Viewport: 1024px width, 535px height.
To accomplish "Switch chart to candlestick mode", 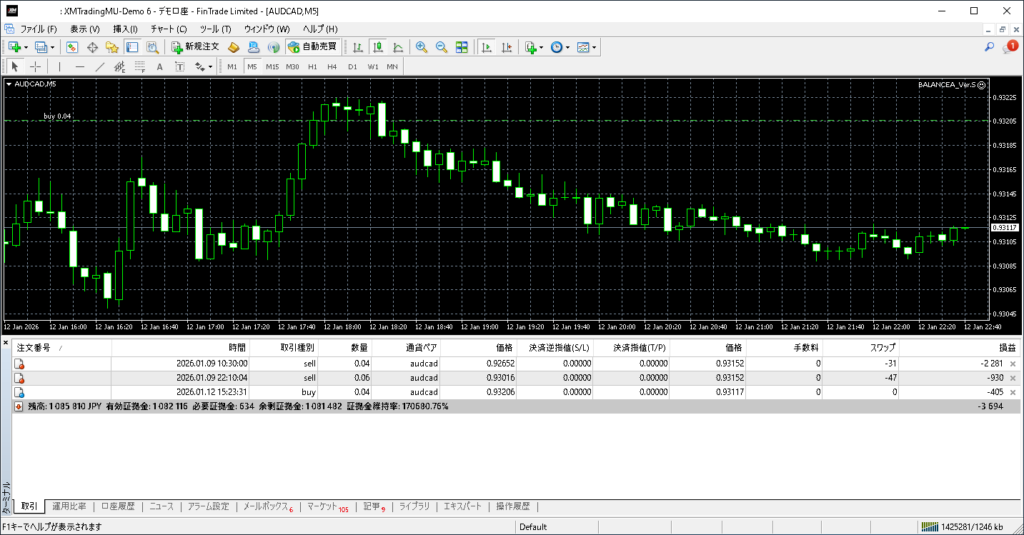I will tap(378, 47).
